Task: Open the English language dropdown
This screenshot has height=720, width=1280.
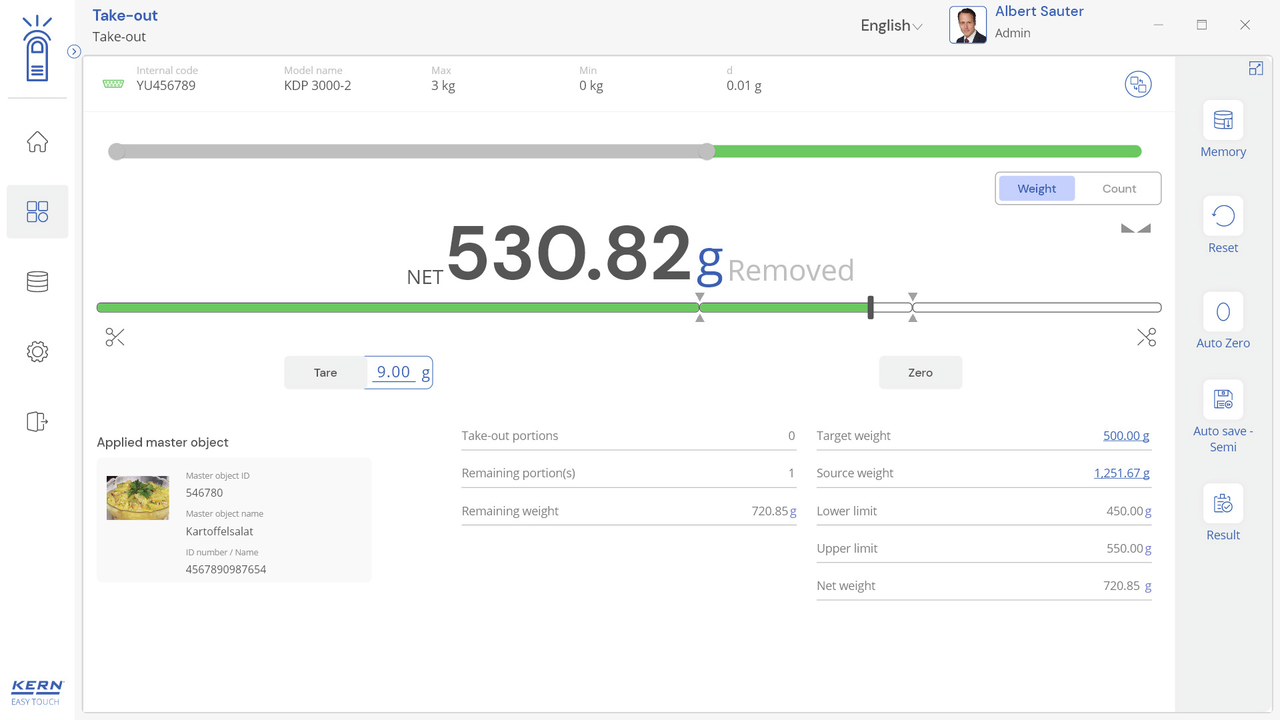Action: coord(891,26)
